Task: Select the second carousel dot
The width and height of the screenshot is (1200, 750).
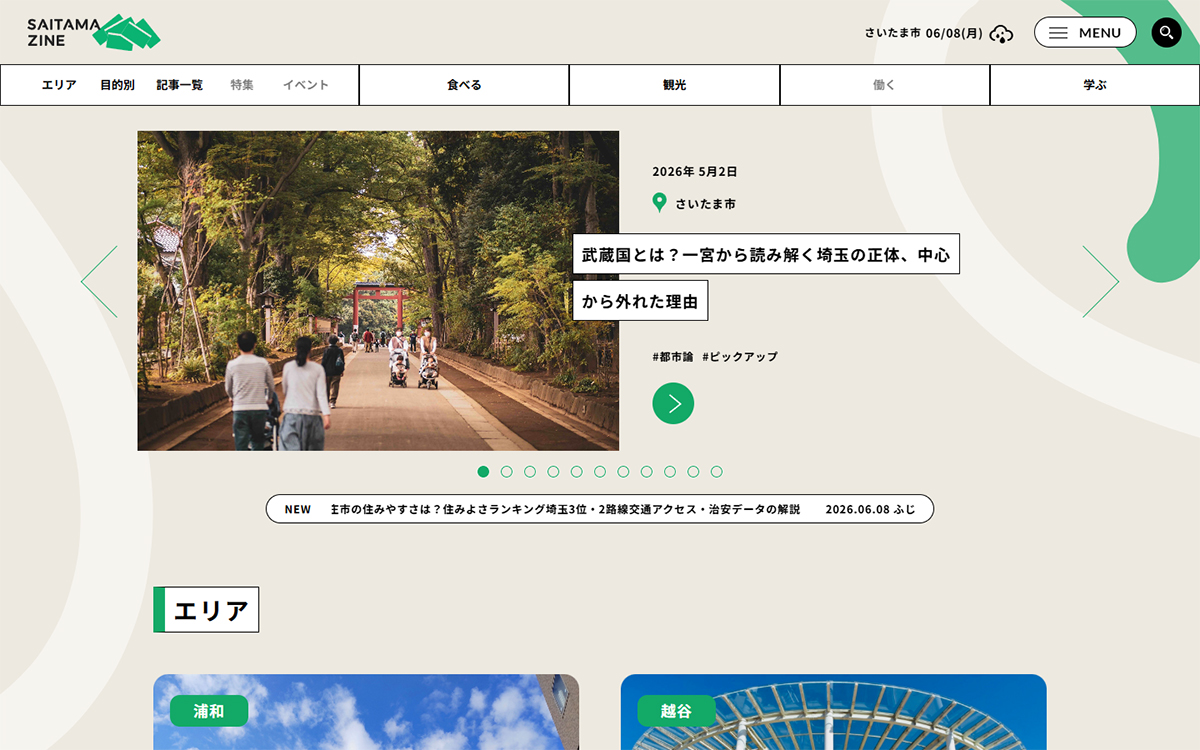Action: (x=507, y=472)
